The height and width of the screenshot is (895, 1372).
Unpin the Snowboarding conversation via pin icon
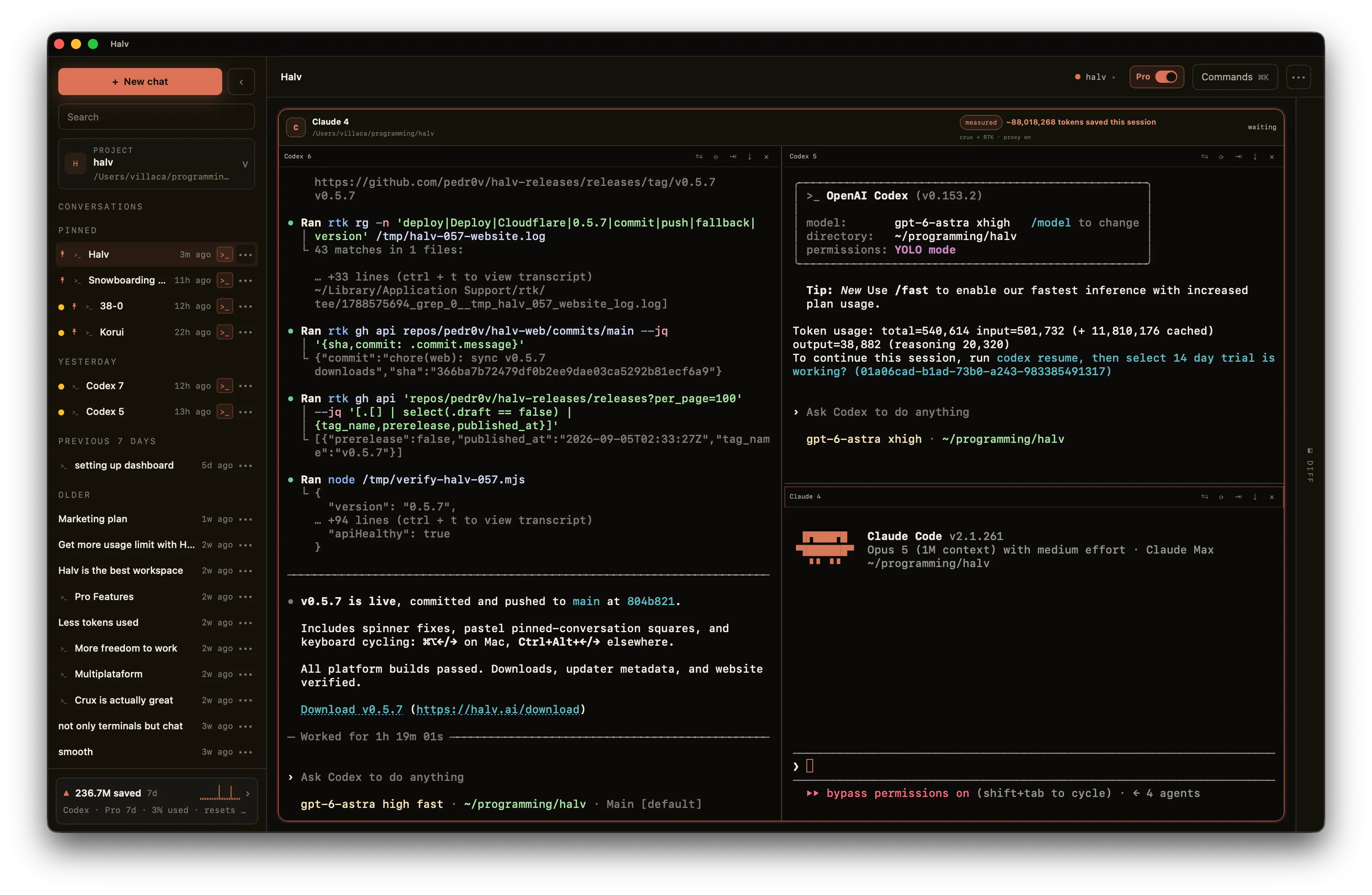(62, 280)
